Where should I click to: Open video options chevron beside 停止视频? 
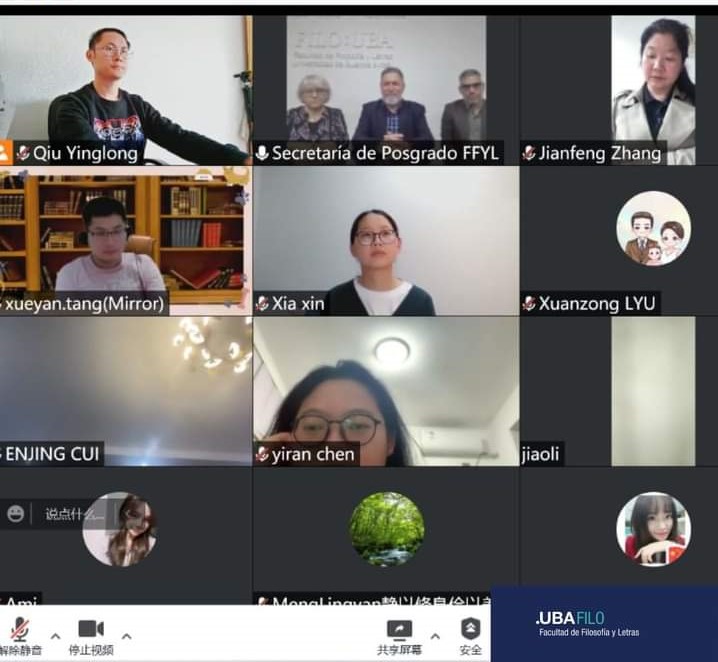[x=127, y=636]
